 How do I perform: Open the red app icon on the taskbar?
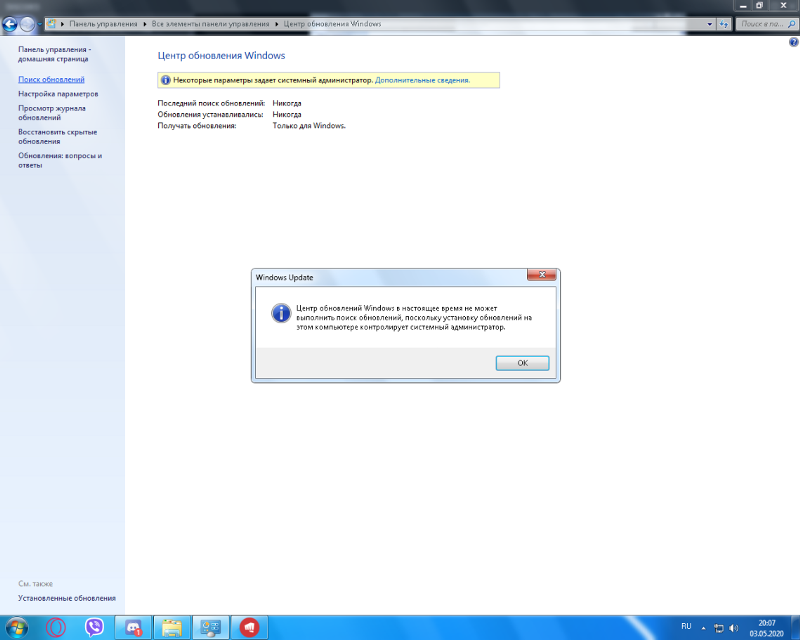(249, 628)
